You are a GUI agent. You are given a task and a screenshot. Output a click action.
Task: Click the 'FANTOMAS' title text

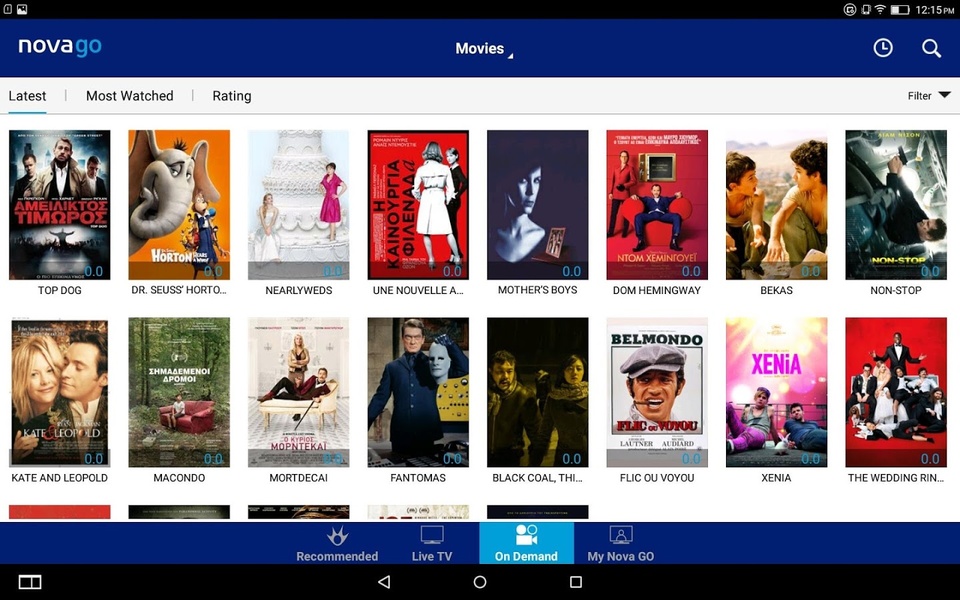[418, 478]
